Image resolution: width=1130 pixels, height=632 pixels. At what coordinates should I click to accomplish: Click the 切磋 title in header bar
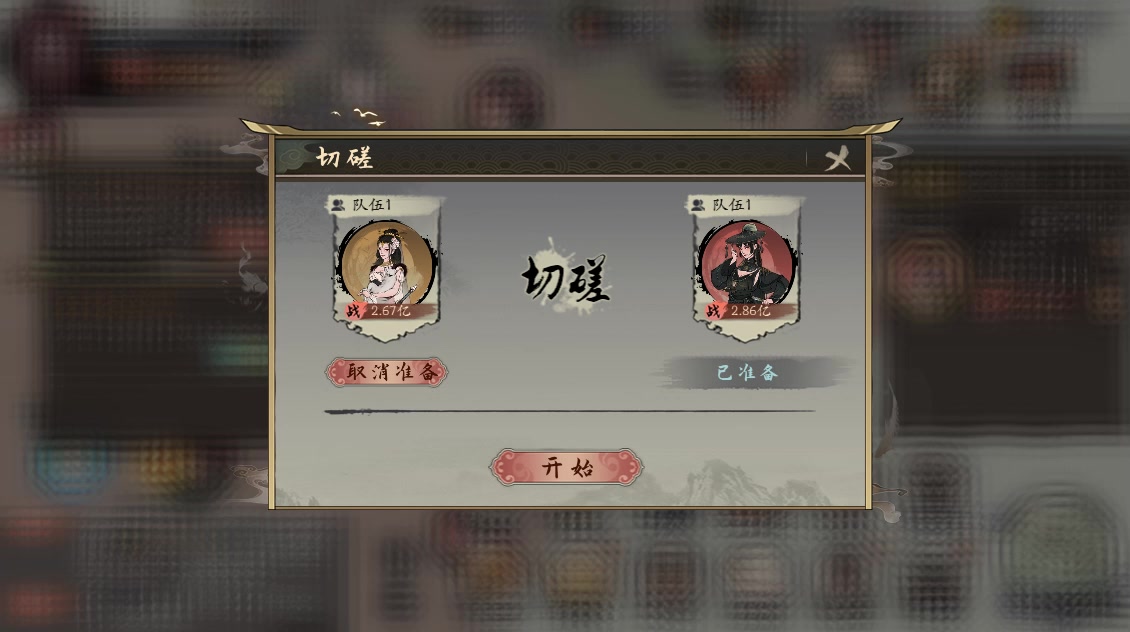[x=344, y=158]
